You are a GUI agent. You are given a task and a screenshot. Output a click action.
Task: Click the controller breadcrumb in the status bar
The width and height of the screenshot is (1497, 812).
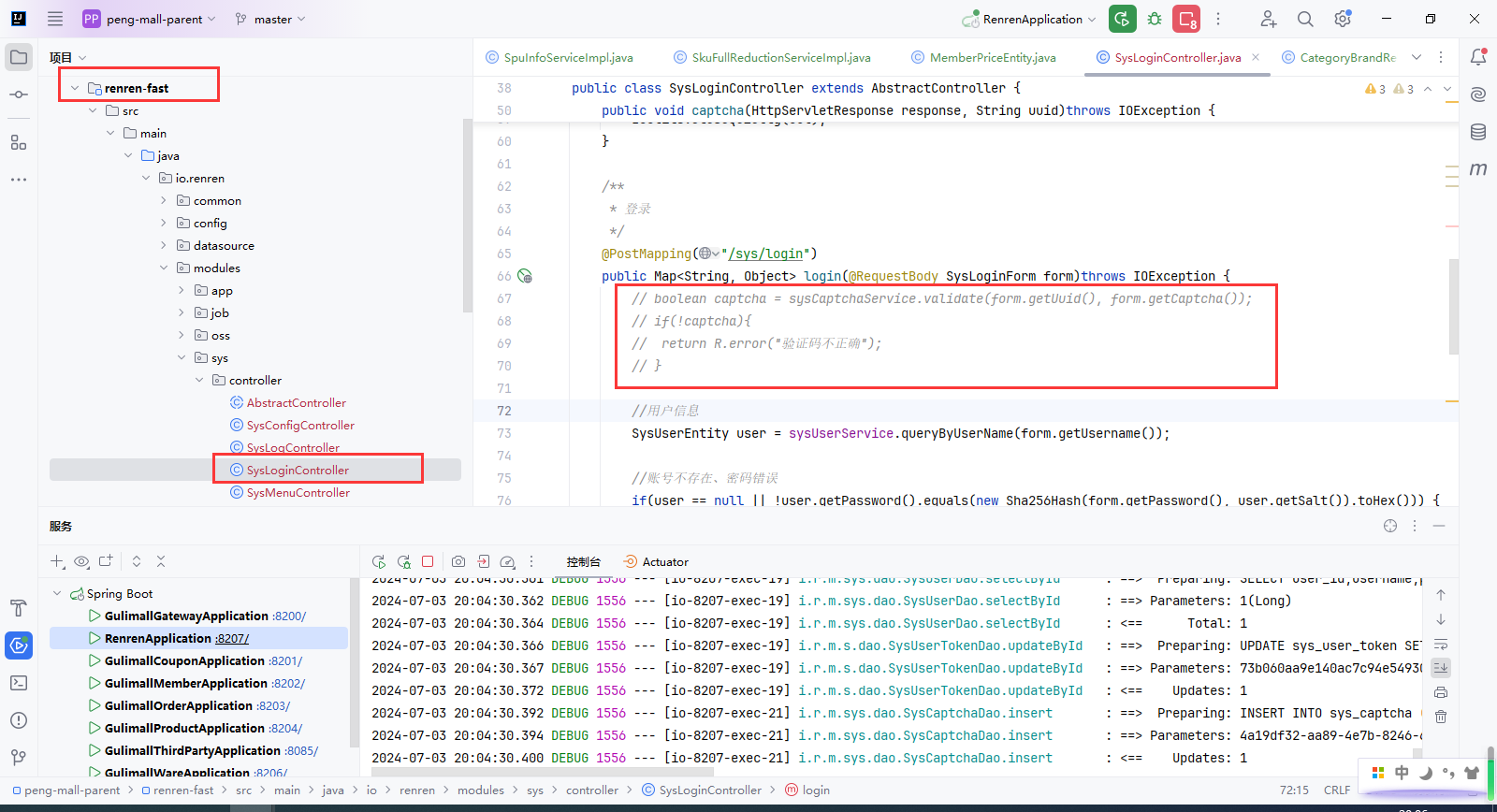tap(591, 790)
